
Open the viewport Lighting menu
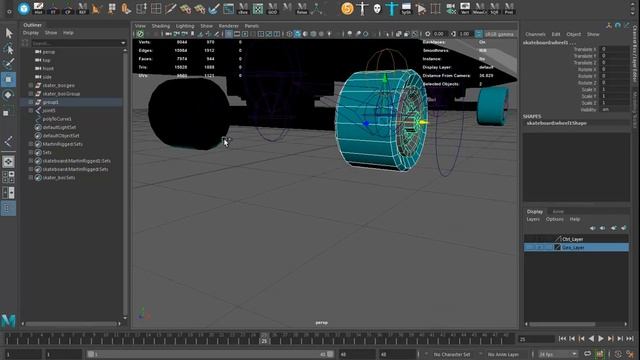[x=185, y=26]
